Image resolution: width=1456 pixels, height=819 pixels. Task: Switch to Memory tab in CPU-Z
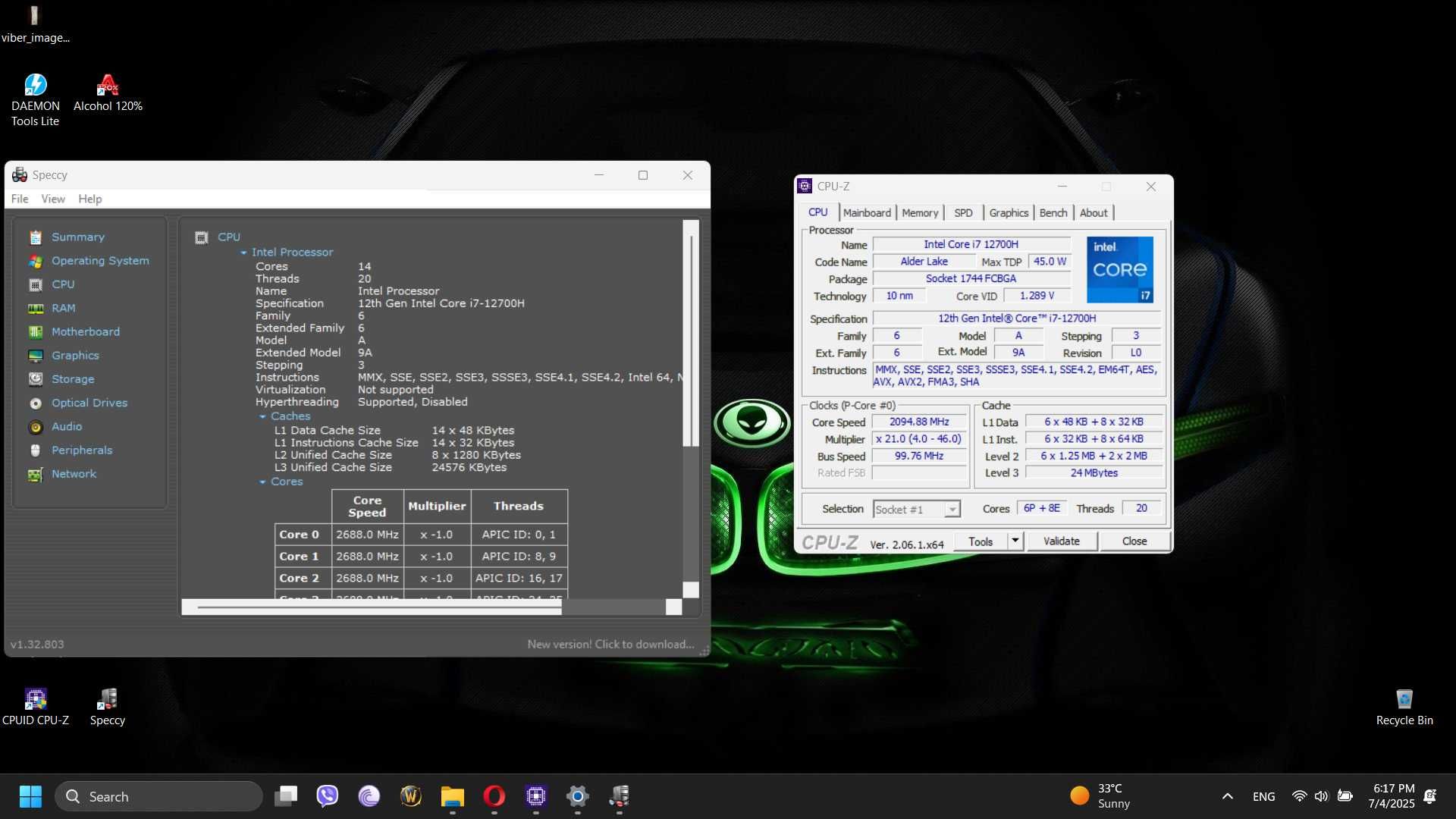pyautogui.click(x=920, y=213)
